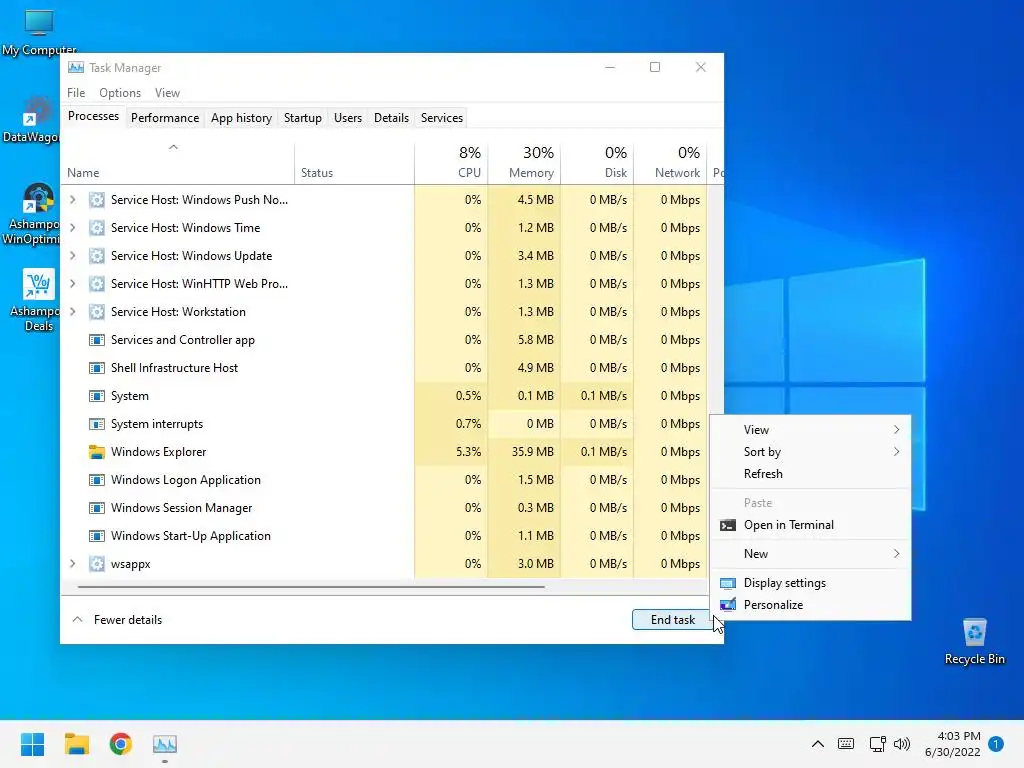Expand Service Host: Workstation row
The height and width of the screenshot is (768, 1024).
click(x=73, y=312)
